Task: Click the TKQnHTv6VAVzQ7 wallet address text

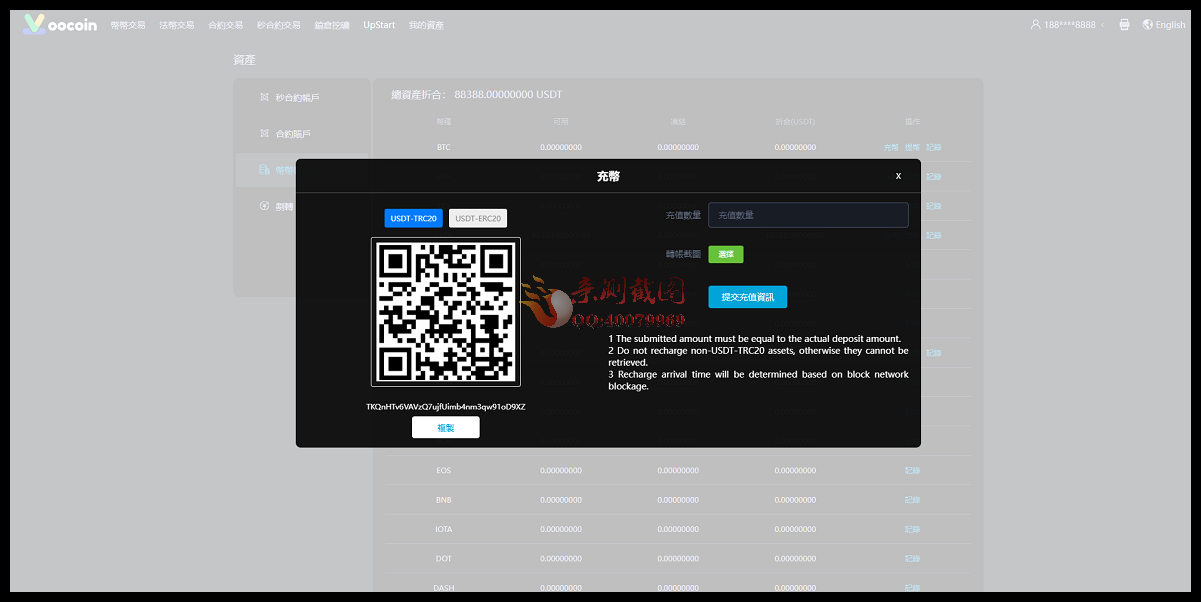Action: 446,407
